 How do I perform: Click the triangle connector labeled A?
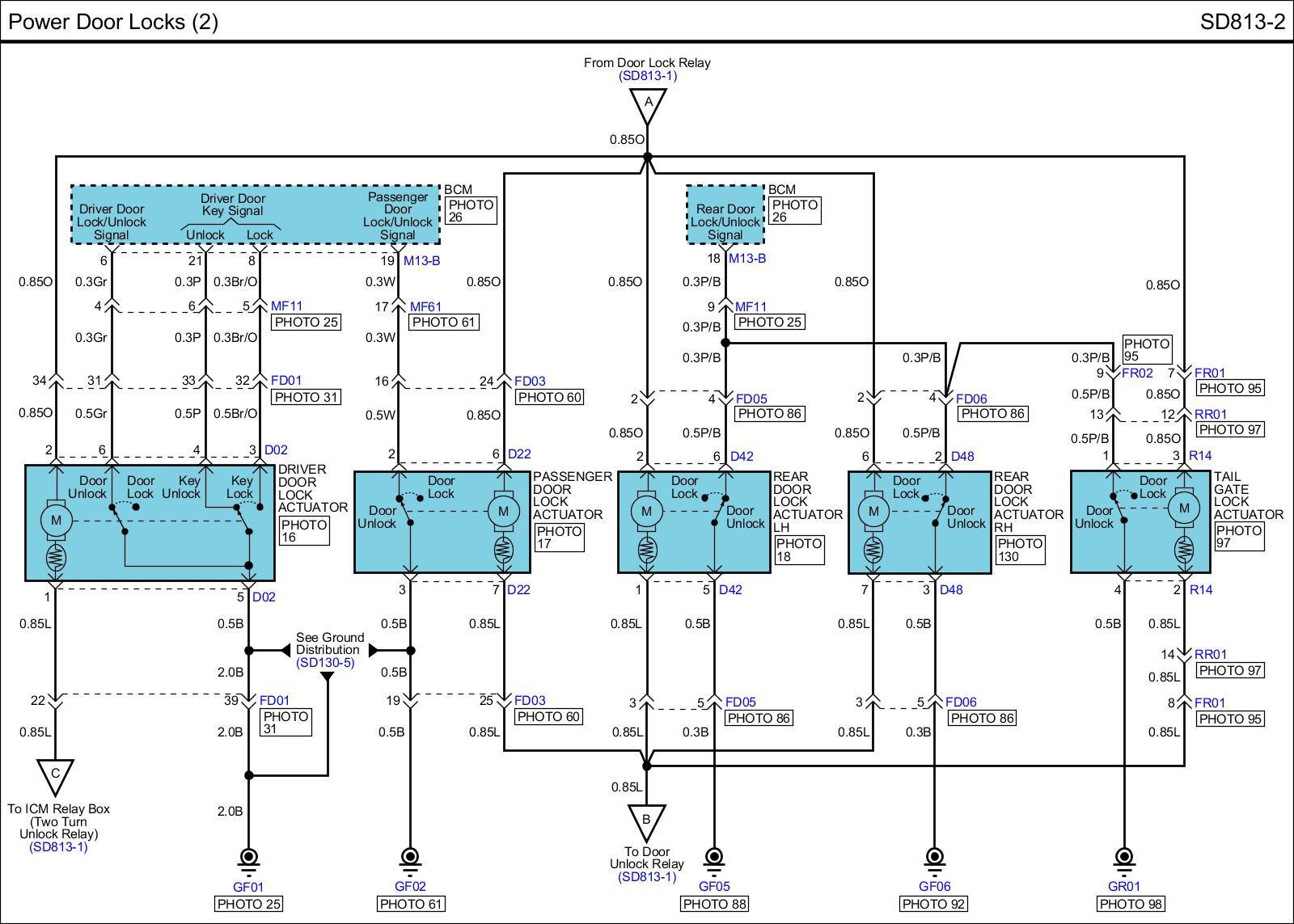click(x=648, y=105)
